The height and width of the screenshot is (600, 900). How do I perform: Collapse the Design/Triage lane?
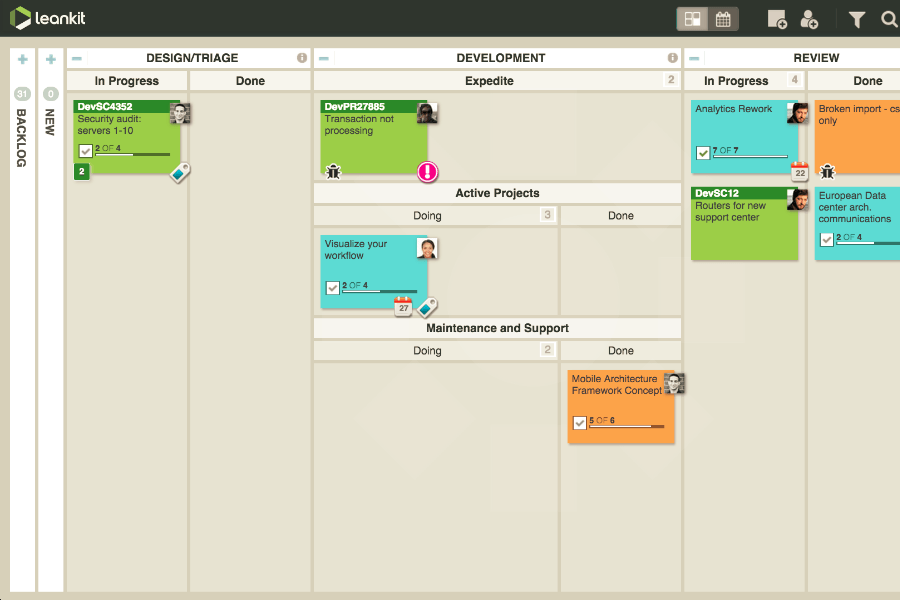[76, 58]
